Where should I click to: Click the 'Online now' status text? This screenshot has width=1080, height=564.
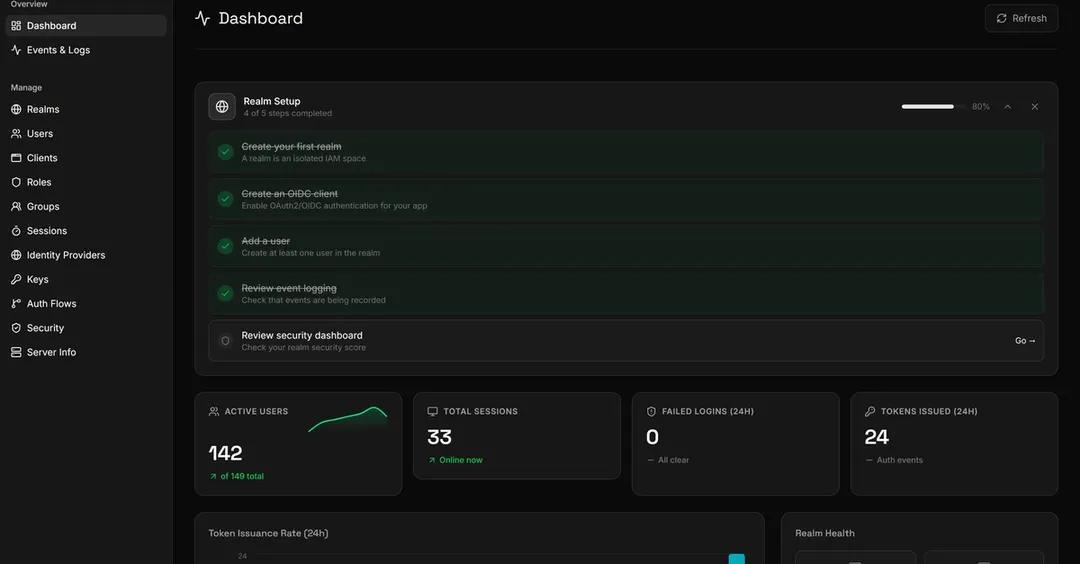point(461,460)
